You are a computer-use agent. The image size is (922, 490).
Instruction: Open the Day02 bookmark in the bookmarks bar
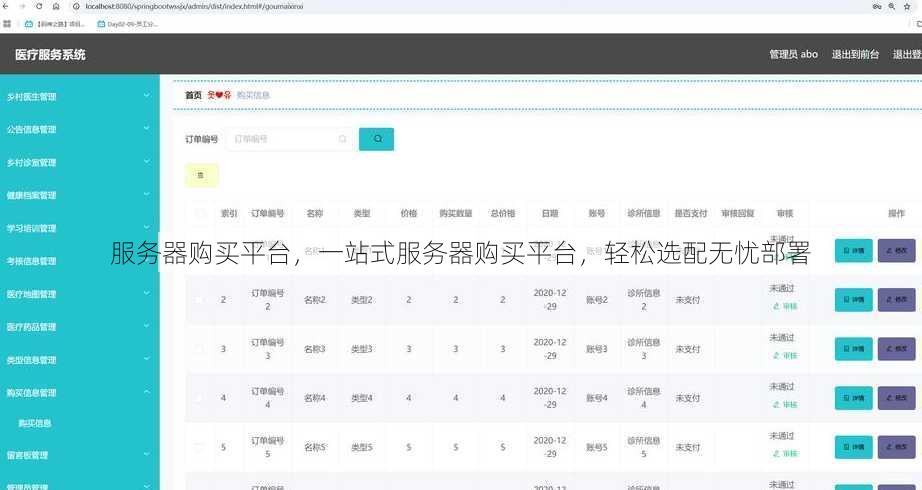click(x=128, y=24)
